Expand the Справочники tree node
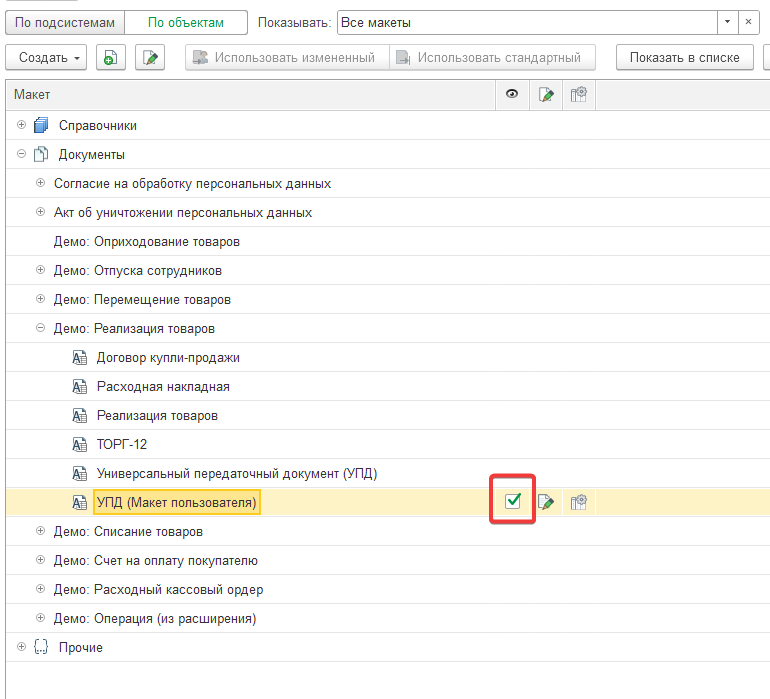The width and height of the screenshot is (770, 699). 21,126
